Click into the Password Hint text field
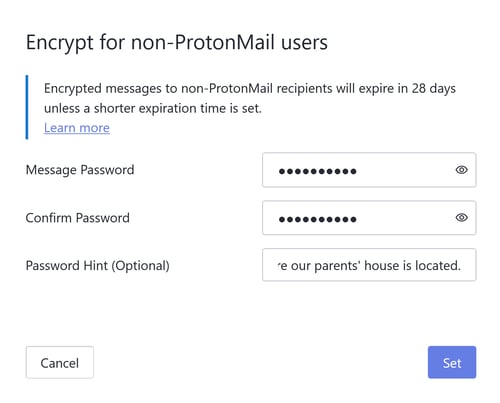This screenshot has width=500, height=403. coord(369,265)
